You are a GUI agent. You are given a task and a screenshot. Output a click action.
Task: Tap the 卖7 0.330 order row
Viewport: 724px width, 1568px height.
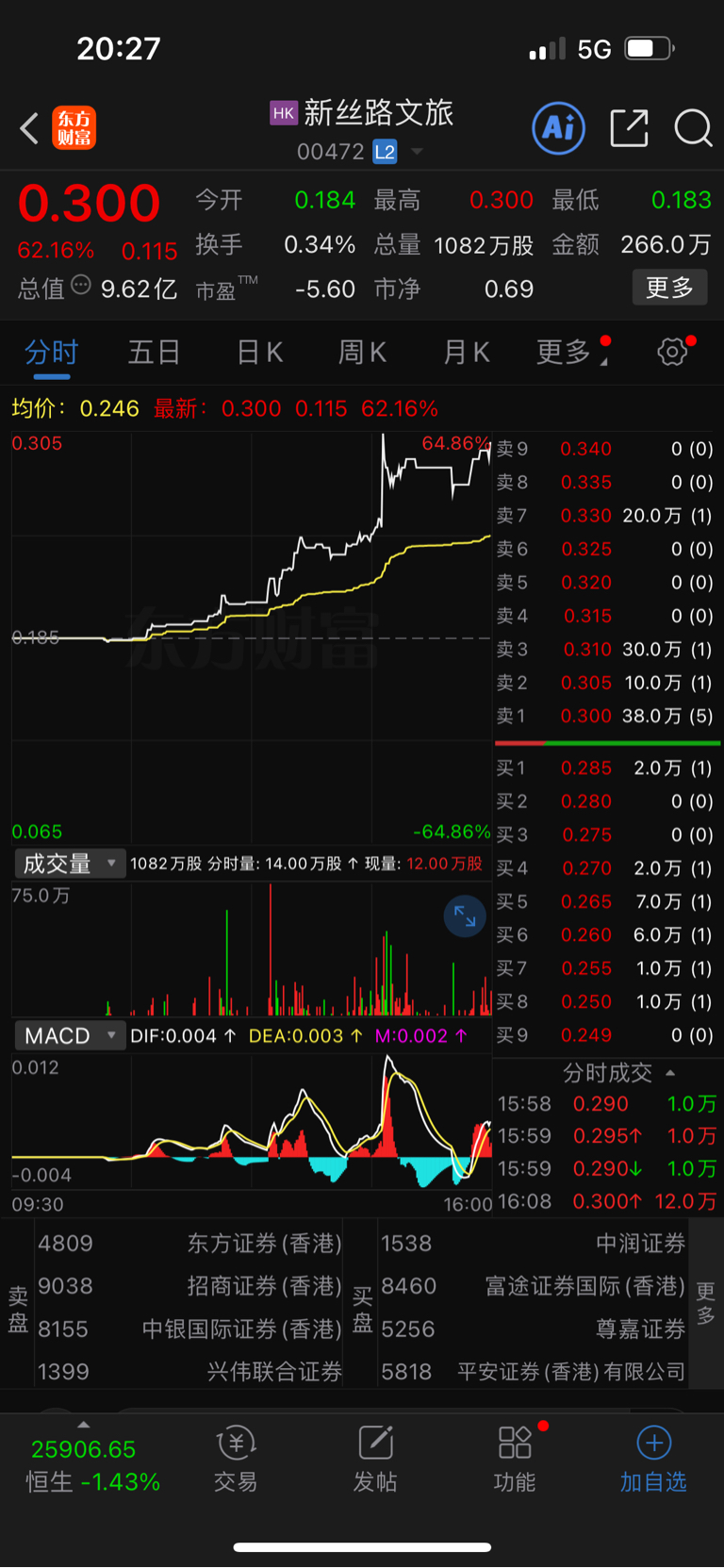click(605, 516)
